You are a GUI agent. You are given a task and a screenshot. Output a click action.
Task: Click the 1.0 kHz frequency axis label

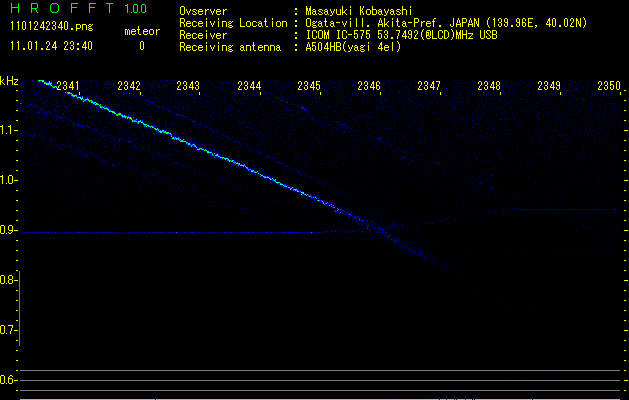click(x=8, y=180)
